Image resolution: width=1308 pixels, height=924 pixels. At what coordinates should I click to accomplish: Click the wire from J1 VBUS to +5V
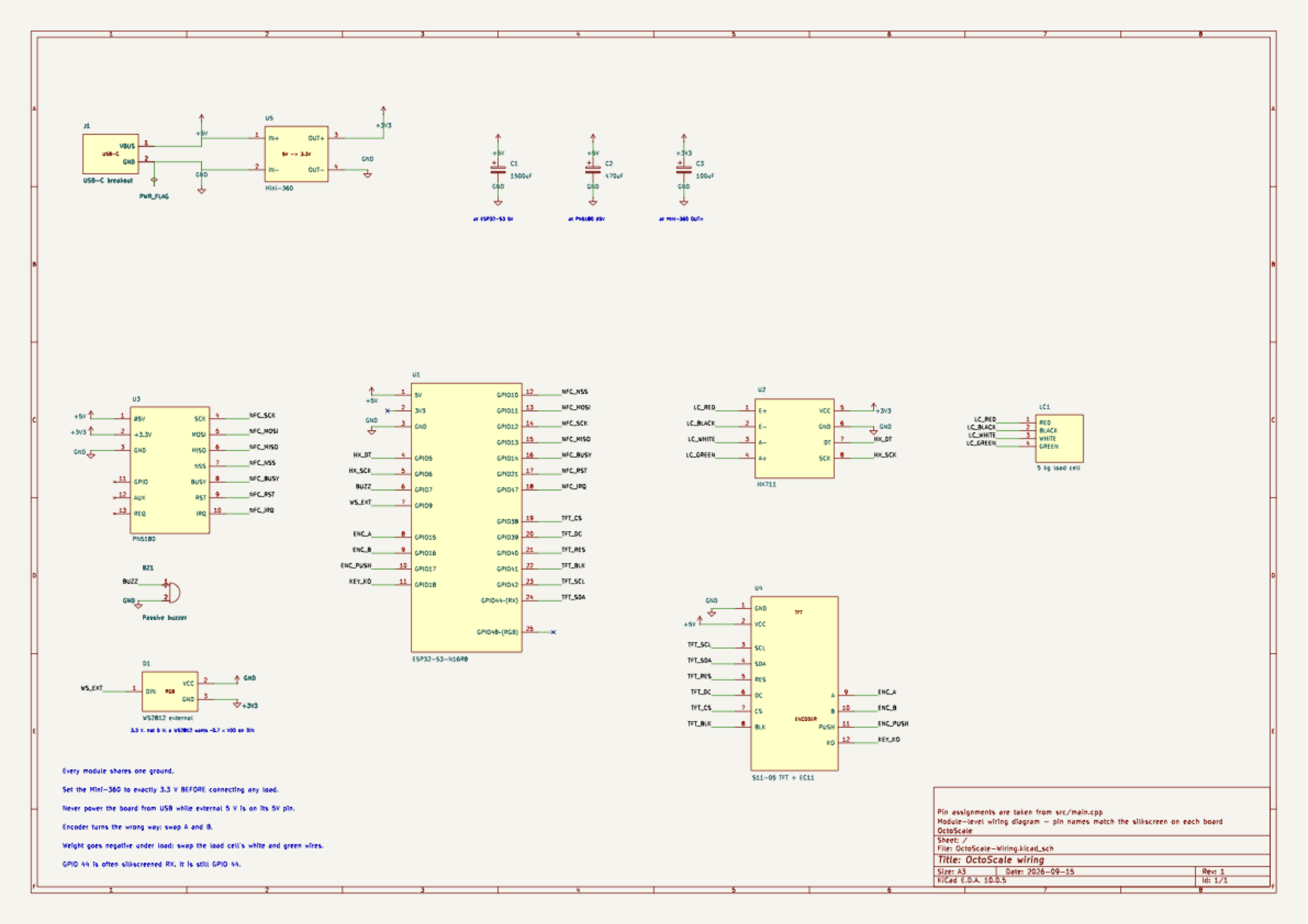[x=177, y=147]
